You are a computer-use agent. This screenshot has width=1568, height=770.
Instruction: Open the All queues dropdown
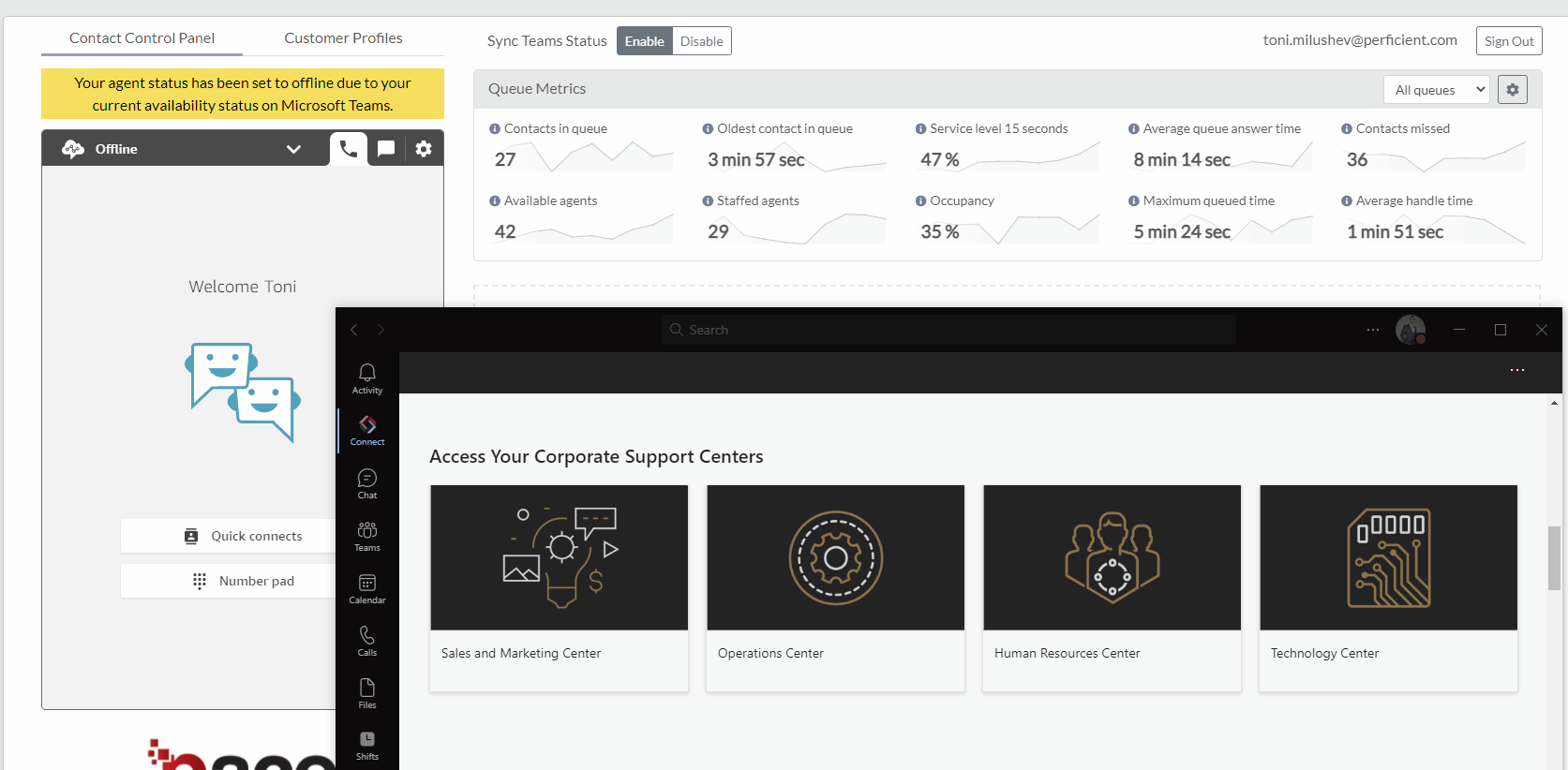coord(1436,90)
